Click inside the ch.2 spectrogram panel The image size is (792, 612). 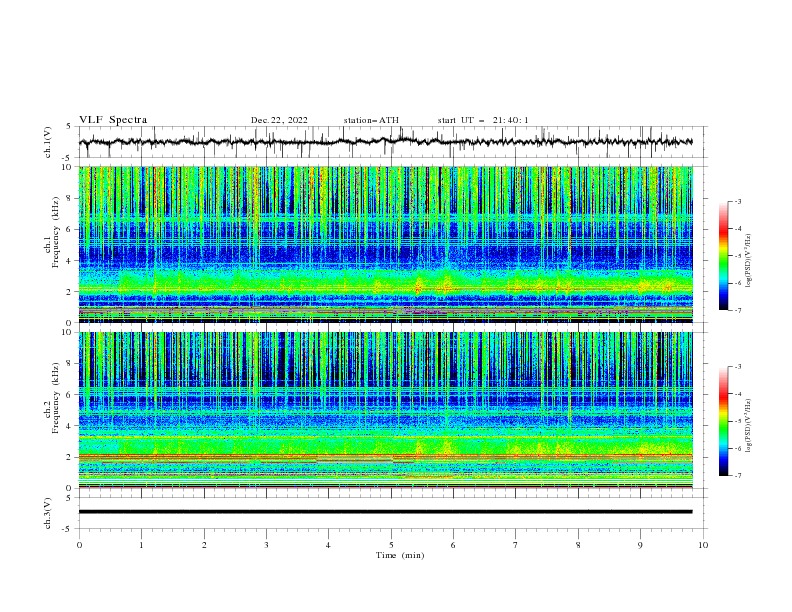[x=385, y=410]
